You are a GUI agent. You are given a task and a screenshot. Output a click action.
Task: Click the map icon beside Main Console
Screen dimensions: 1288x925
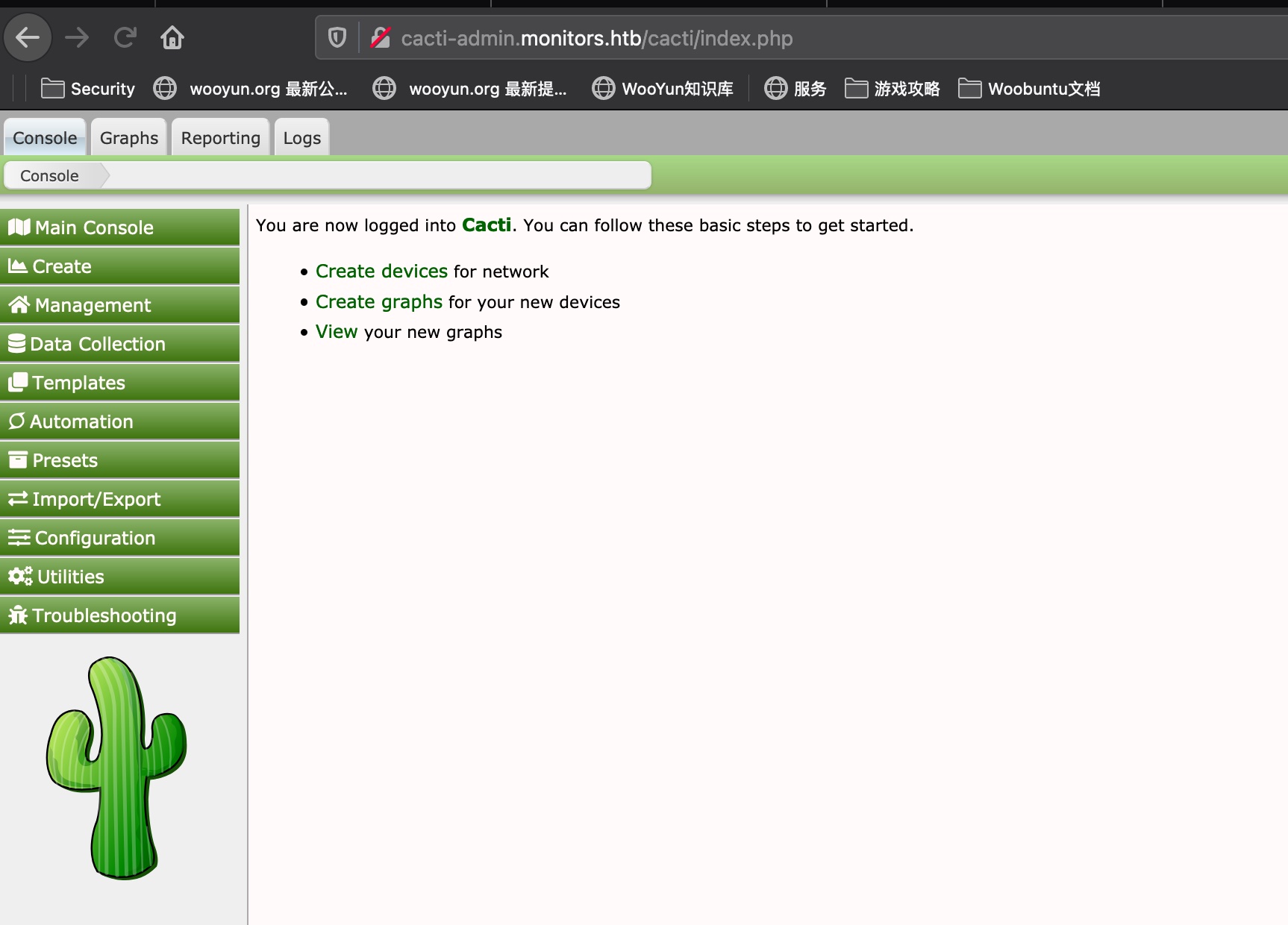(19, 227)
